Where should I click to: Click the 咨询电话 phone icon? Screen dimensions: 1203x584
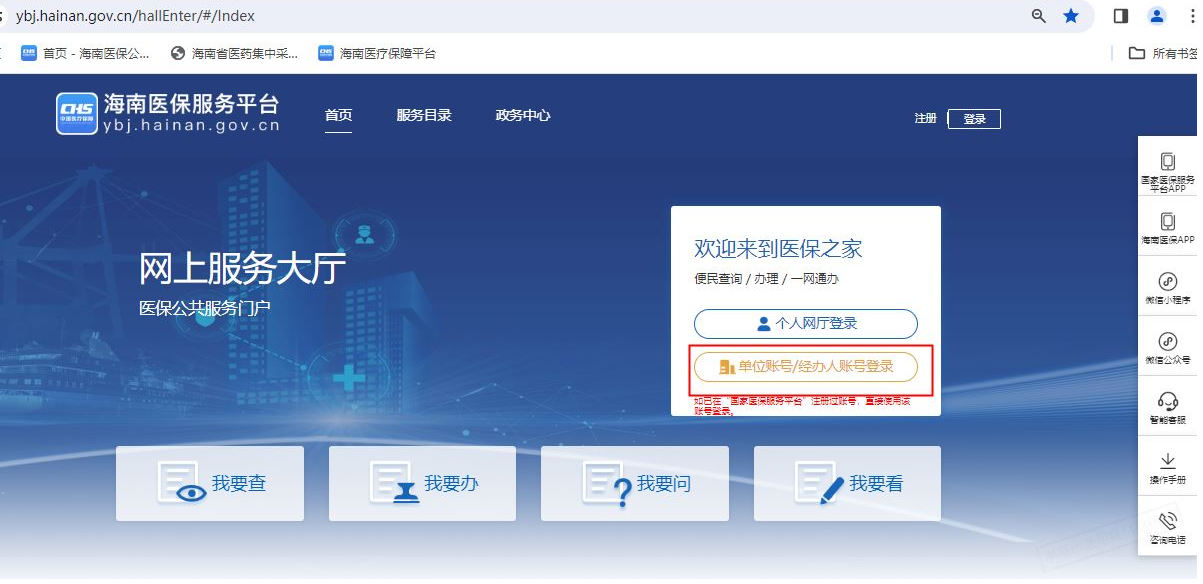pyautogui.click(x=1167, y=521)
